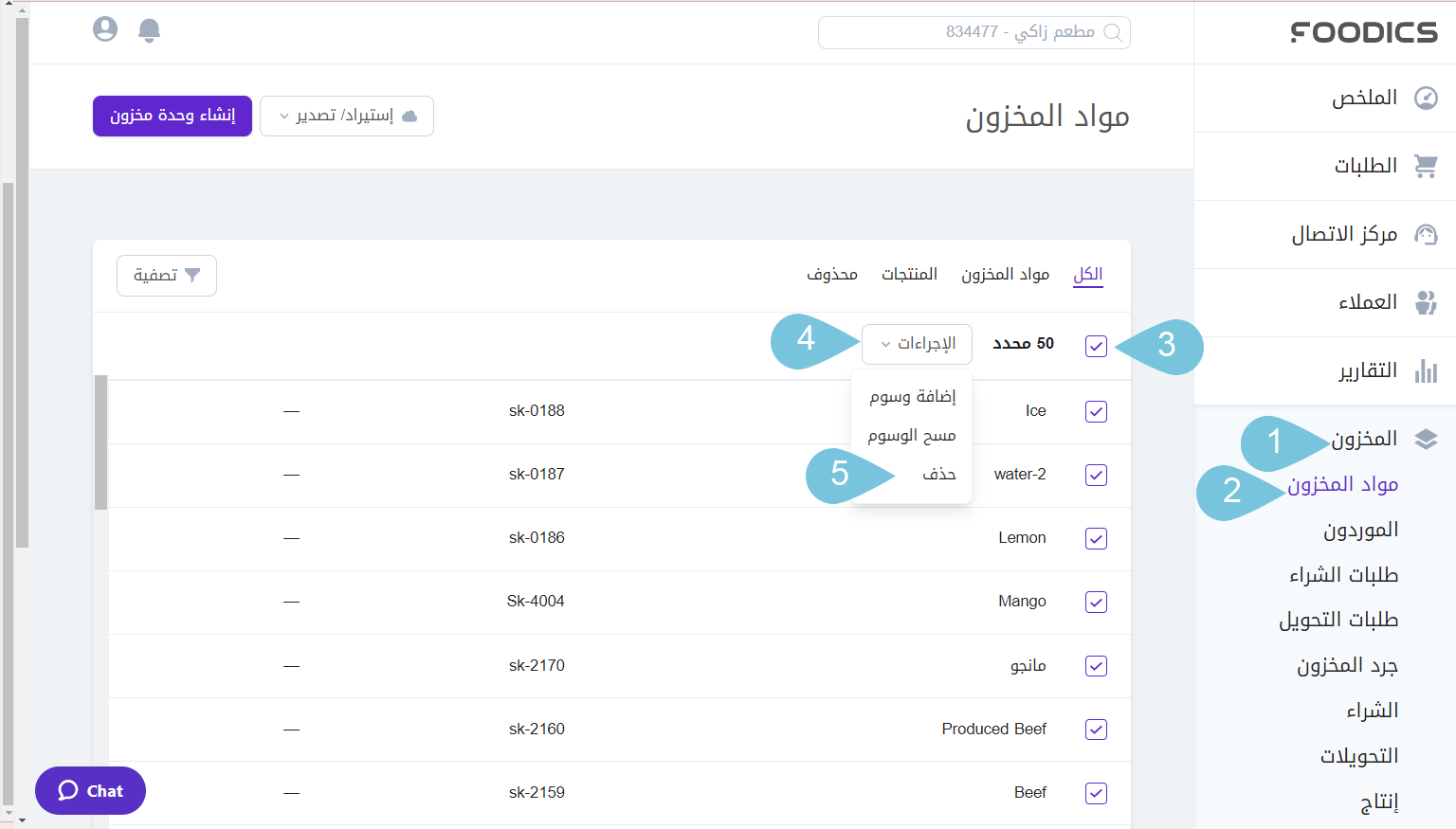Toggle the Mango item checkbox
Image resolution: width=1456 pixels, height=829 pixels.
(x=1096, y=603)
